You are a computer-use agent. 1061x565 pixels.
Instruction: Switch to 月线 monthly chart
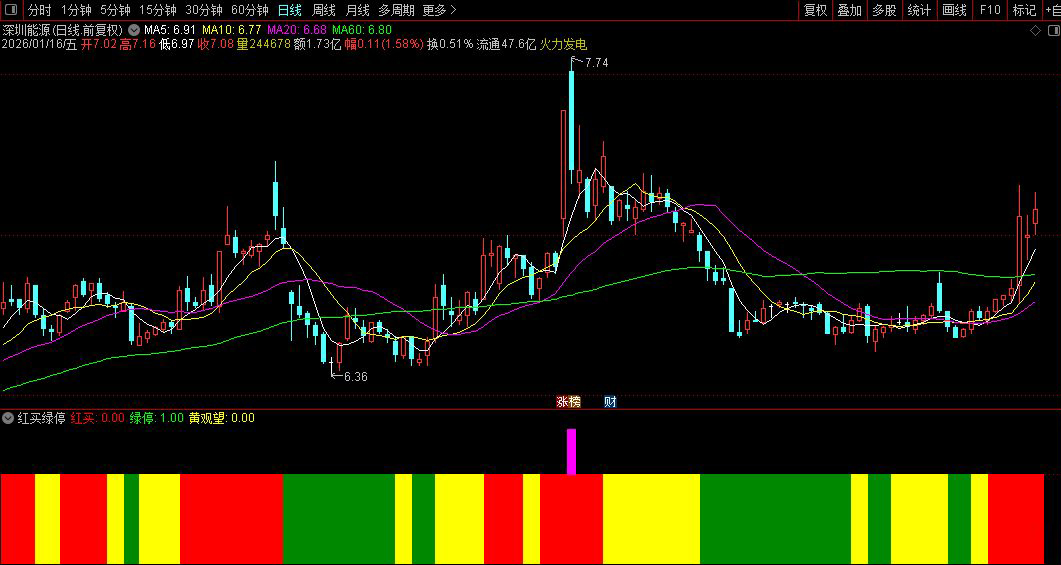pos(357,9)
